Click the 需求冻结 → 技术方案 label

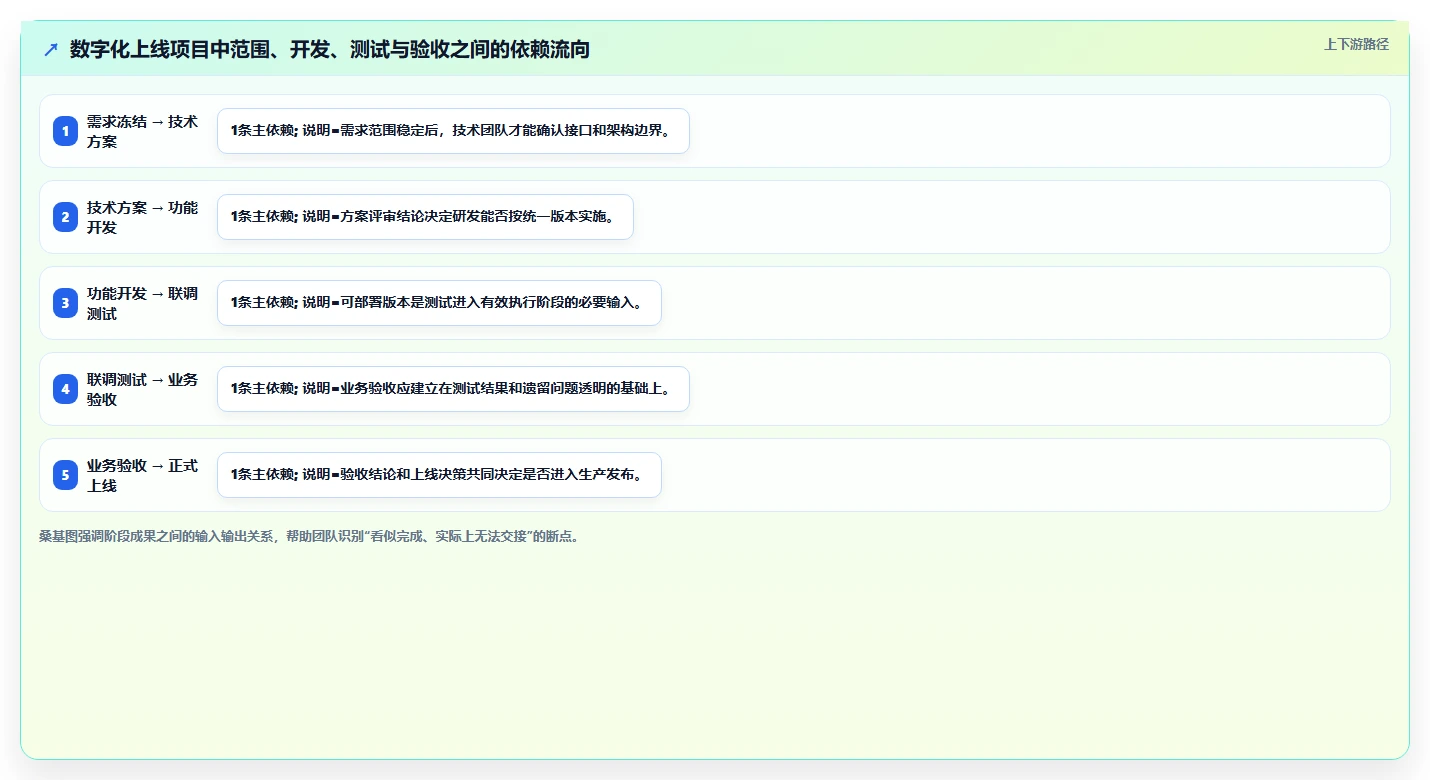[x=142, y=131]
